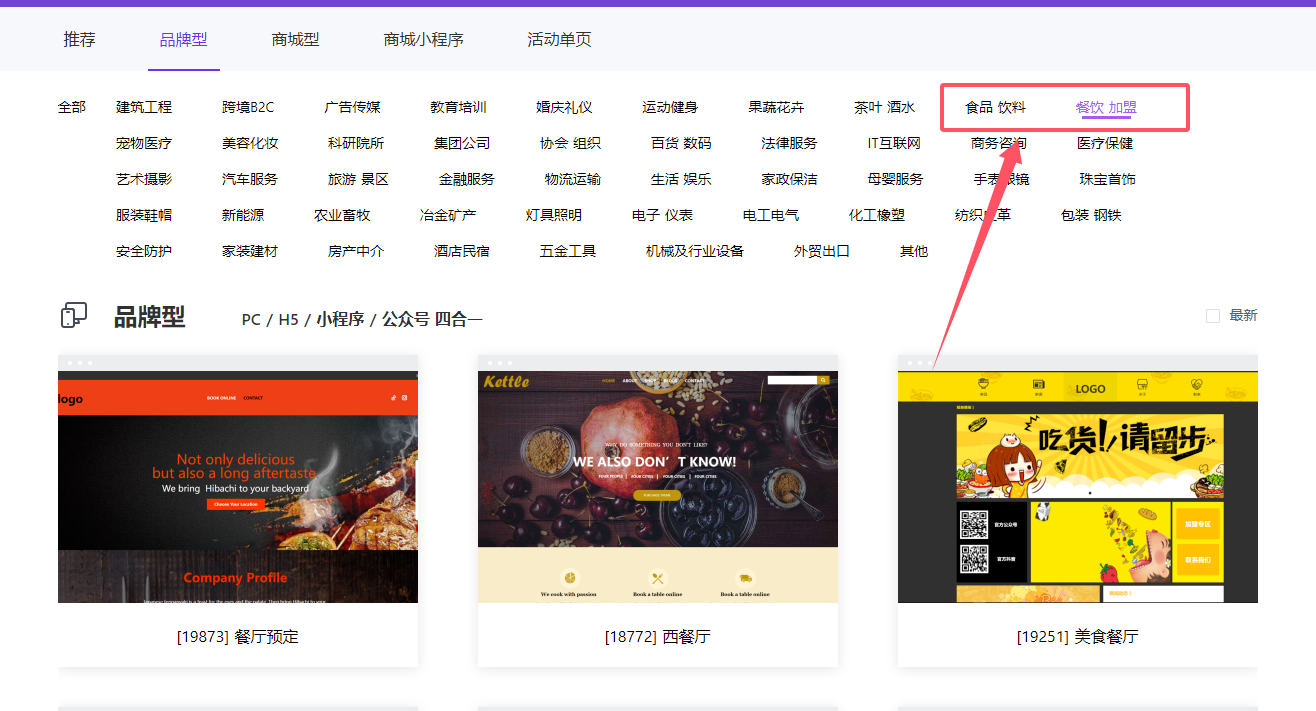Choose the 百货 数码 category

pyautogui.click(x=681, y=143)
